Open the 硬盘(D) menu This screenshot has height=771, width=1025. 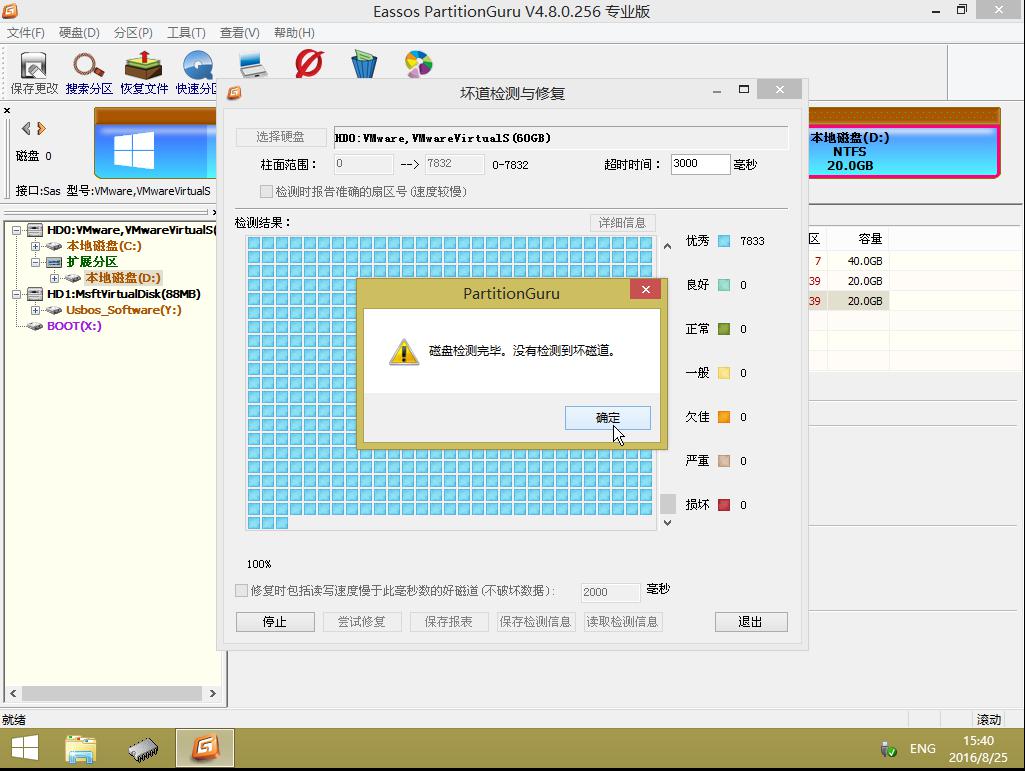79,33
